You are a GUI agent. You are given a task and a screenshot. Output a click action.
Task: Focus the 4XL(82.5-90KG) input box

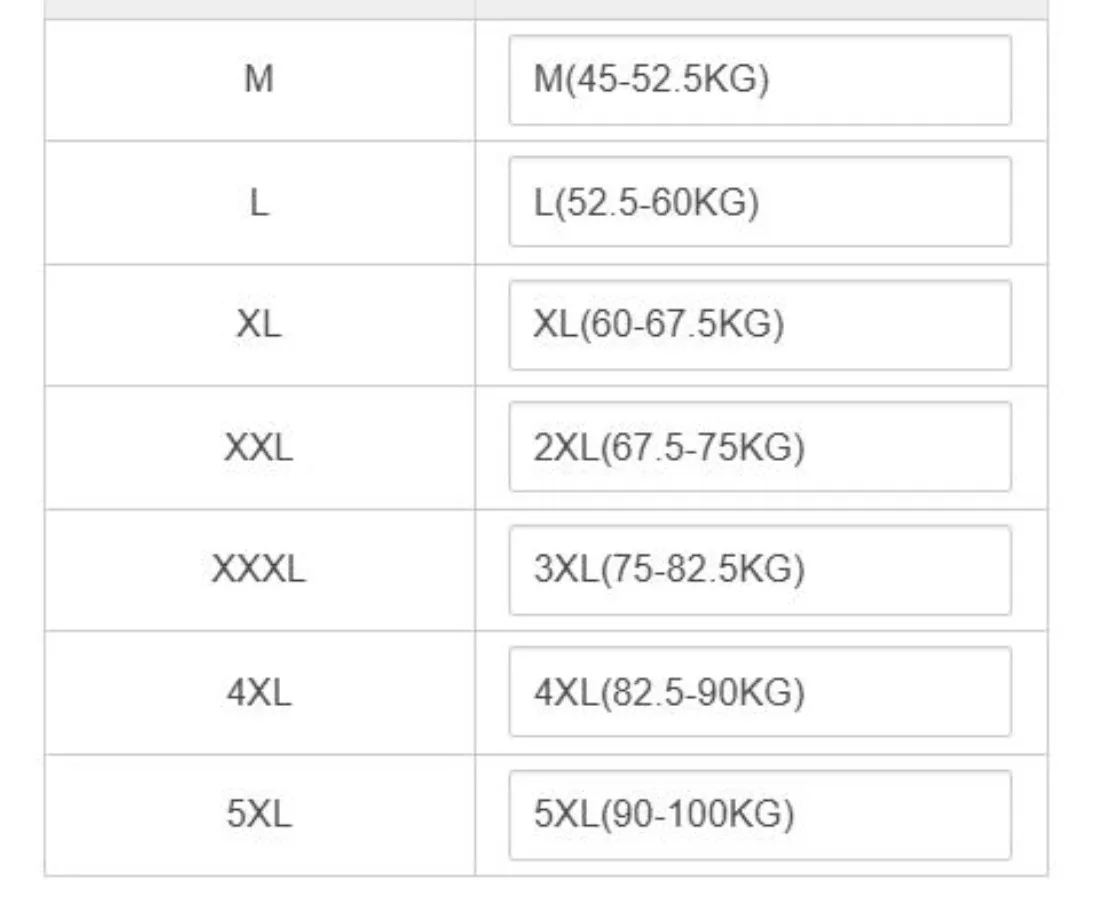pyautogui.click(x=759, y=692)
